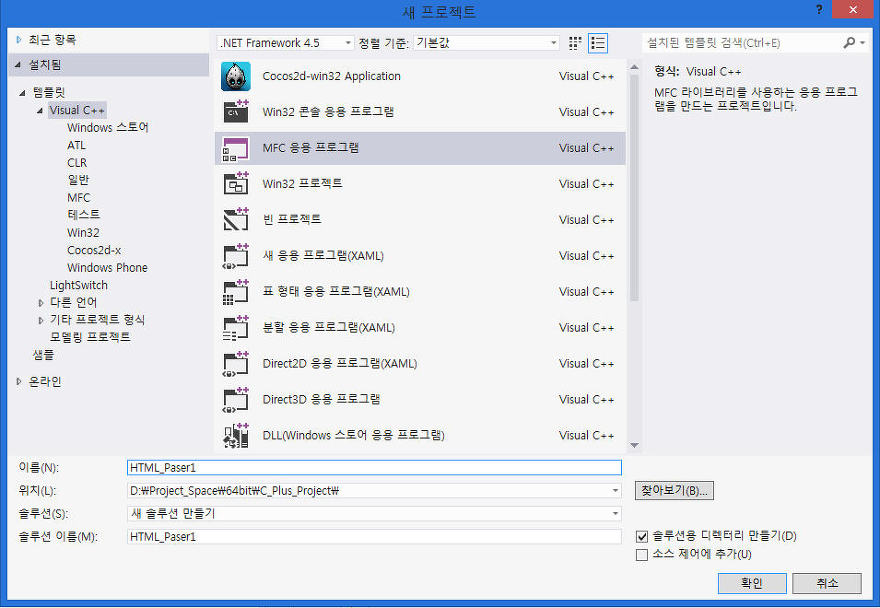Expand the 다른 언어 tree node
The width and height of the screenshot is (880, 608).
click(x=40, y=303)
